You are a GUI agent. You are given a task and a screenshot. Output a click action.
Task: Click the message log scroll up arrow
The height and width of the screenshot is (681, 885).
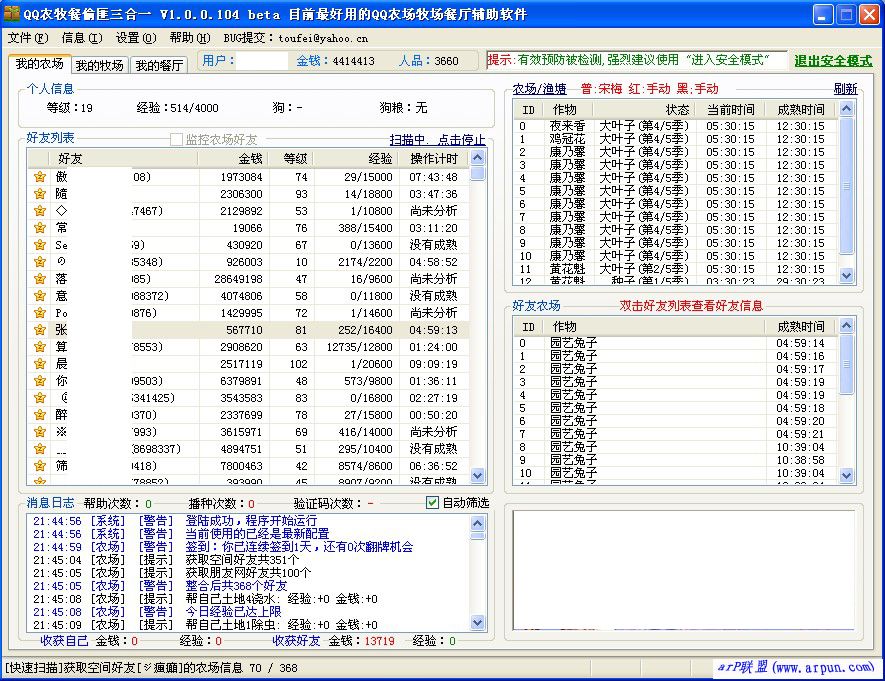pyautogui.click(x=477, y=523)
